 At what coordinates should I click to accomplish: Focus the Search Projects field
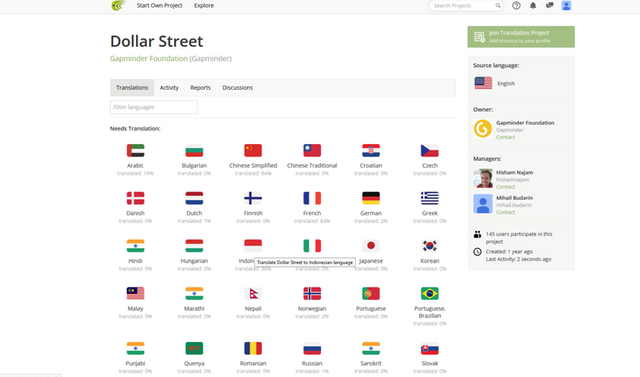pyautogui.click(x=466, y=6)
